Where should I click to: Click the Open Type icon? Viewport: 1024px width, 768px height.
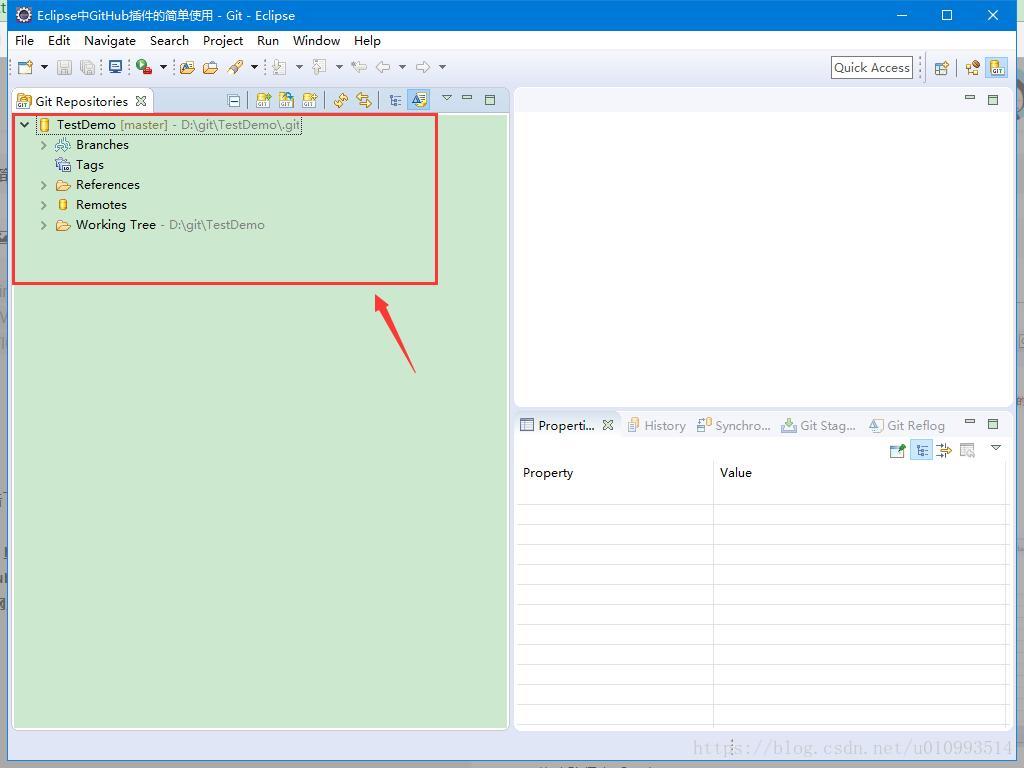pos(187,67)
